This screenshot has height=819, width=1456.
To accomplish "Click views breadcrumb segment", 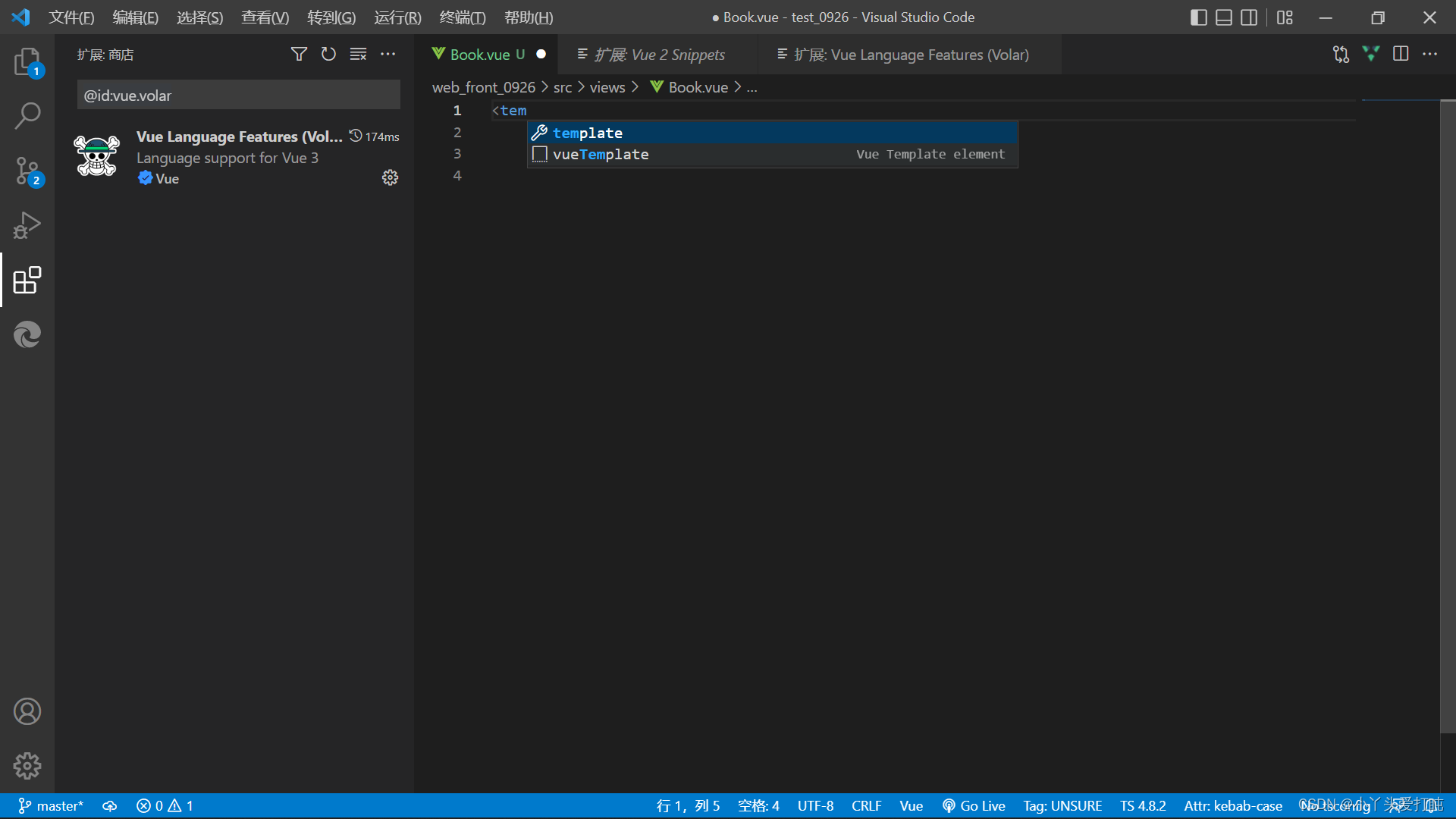I will [x=607, y=87].
